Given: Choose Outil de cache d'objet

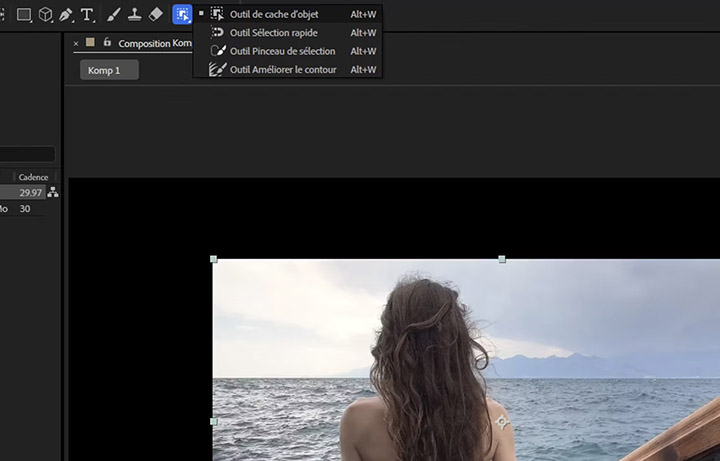Looking at the screenshot, I should pos(274,15).
